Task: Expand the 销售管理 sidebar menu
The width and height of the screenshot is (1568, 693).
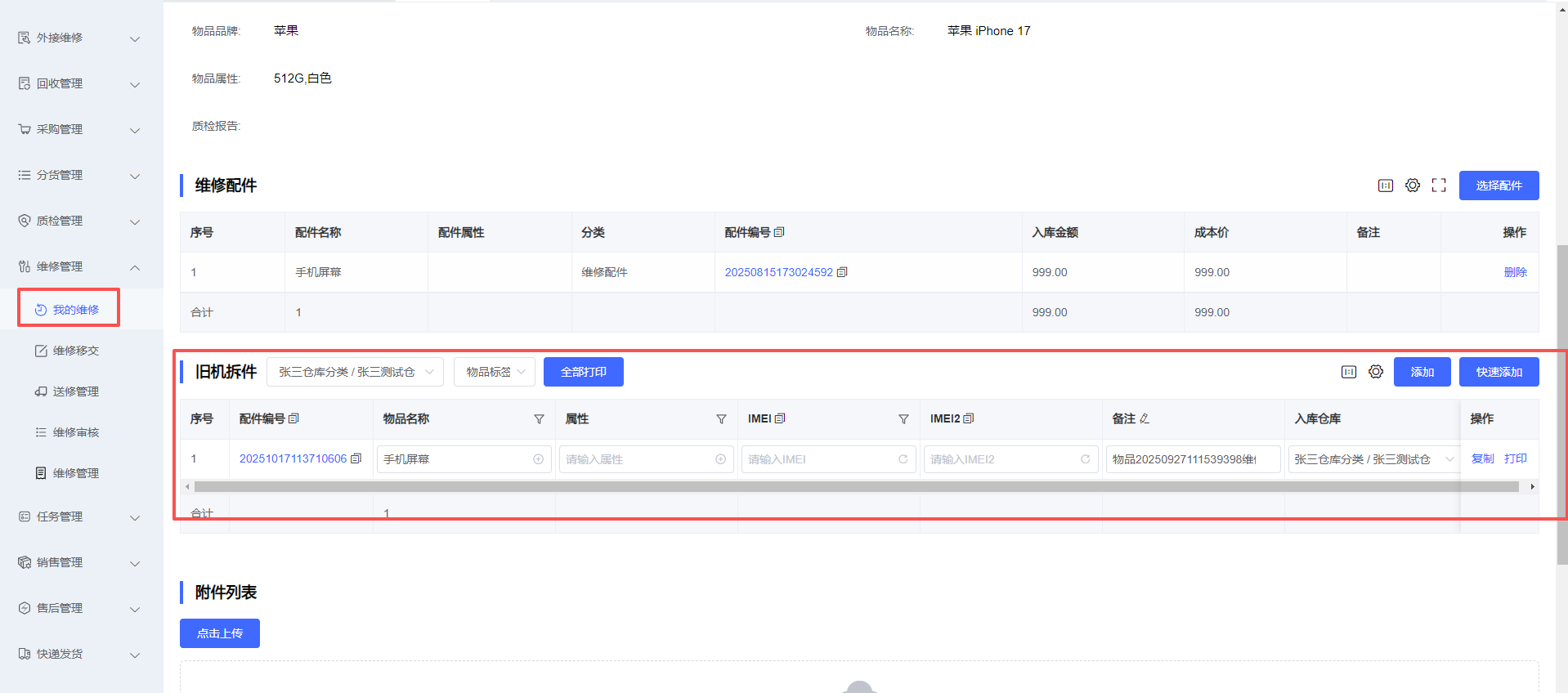Action: click(135, 563)
